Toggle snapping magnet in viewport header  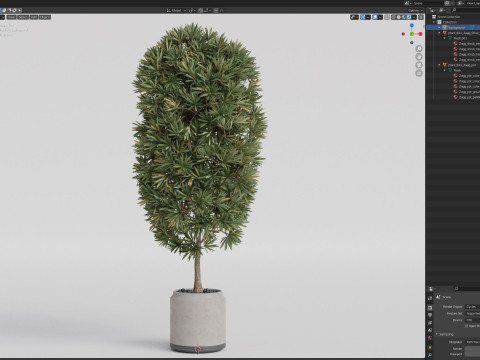201,10
